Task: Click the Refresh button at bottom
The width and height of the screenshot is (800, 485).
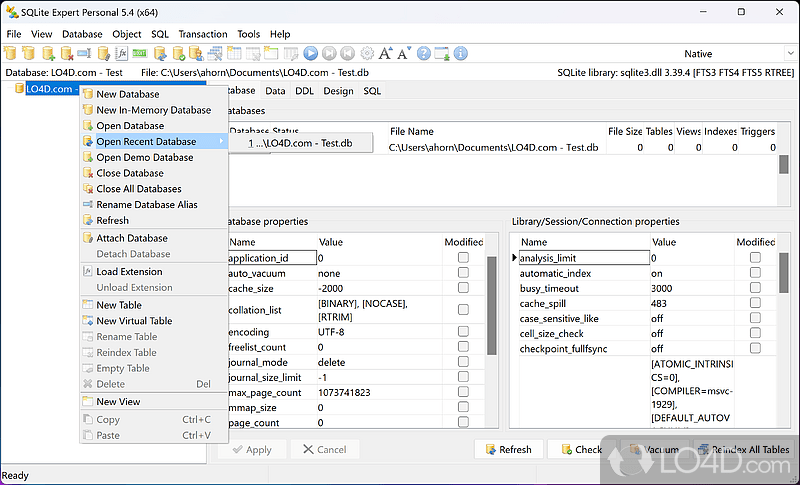Action: (x=509, y=449)
